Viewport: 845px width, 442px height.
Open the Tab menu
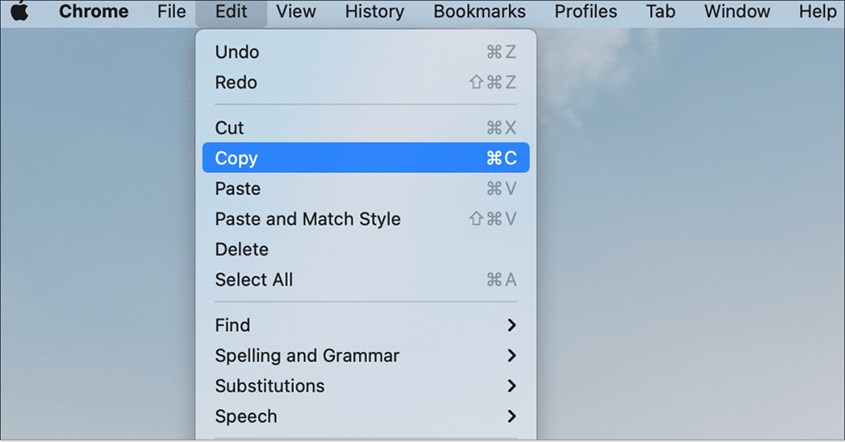tap(661, 11)
